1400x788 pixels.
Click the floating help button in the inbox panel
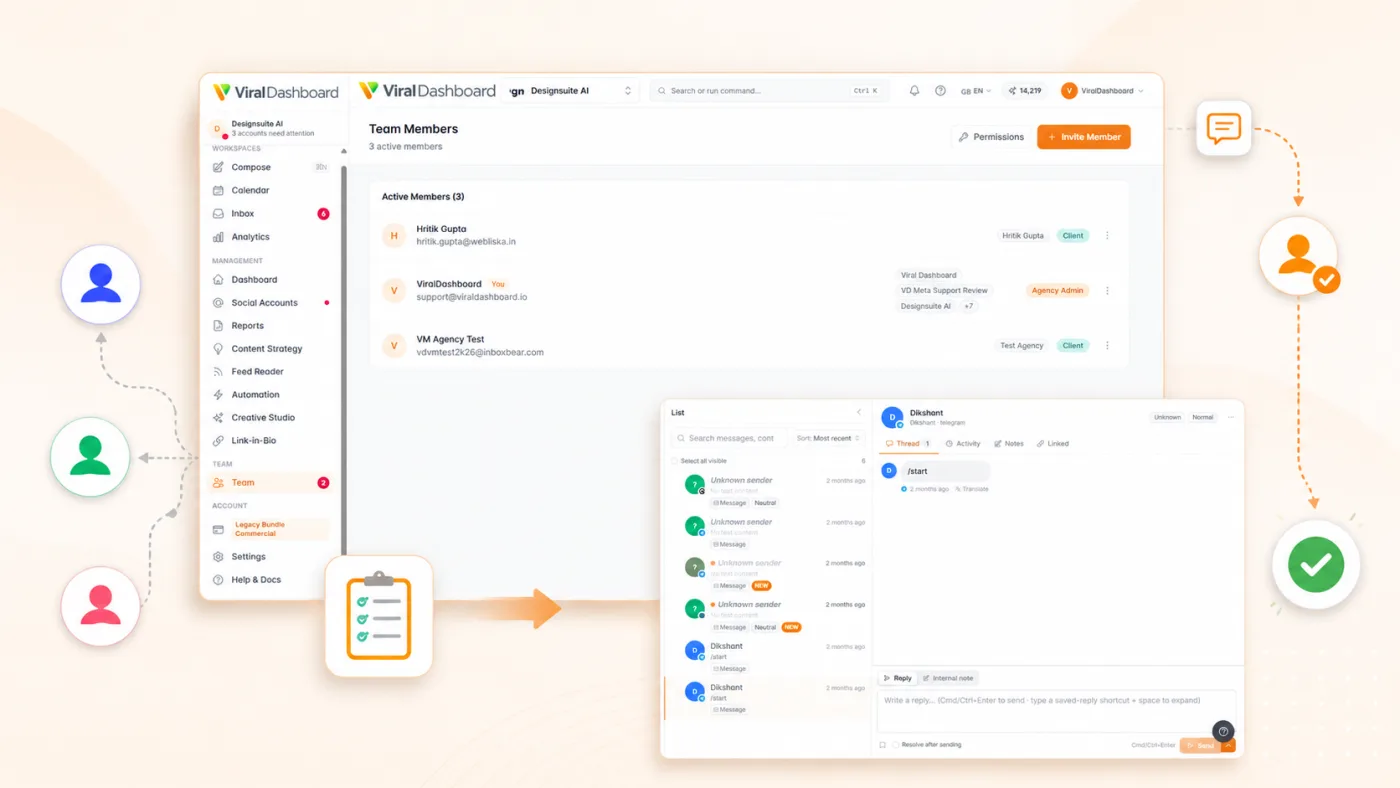[1223, 731]
